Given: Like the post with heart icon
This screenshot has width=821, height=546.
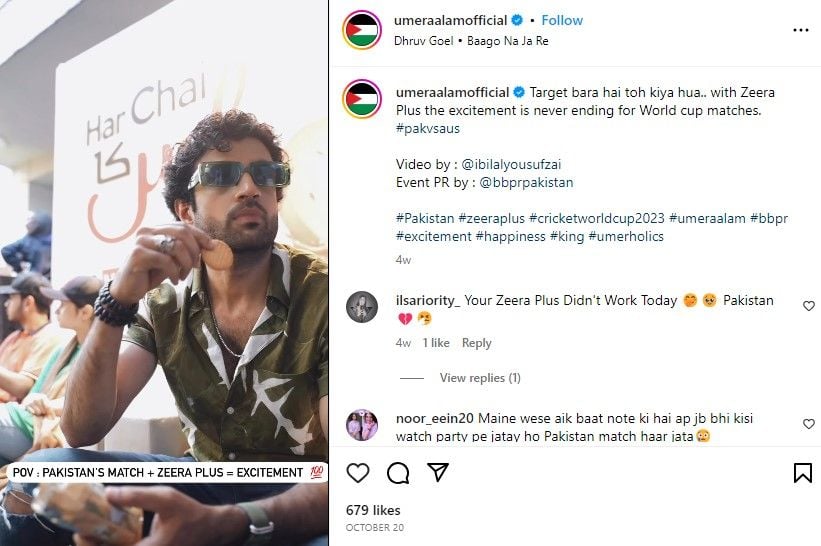Looking at the screenshot, I should (358, 472).
